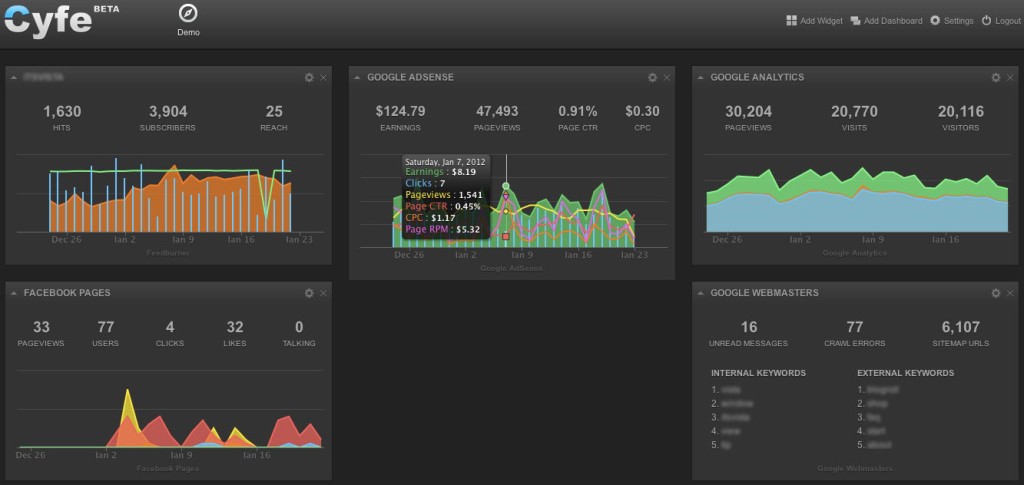Image resolution: width=1024 pixels, height=485 pixels.
Task: Close the Google Analytics widget
Action: pos(1010,78)
